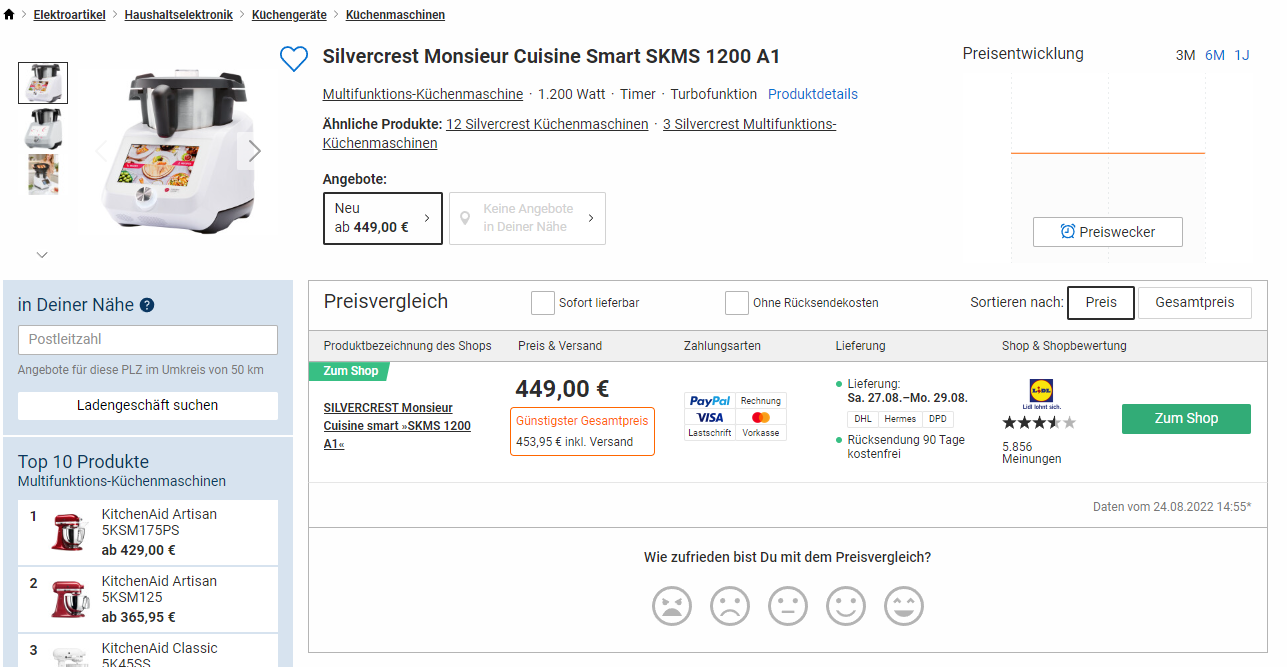Switch price history to 1J
The image size is (1287, 667).
pos(1242,55)
